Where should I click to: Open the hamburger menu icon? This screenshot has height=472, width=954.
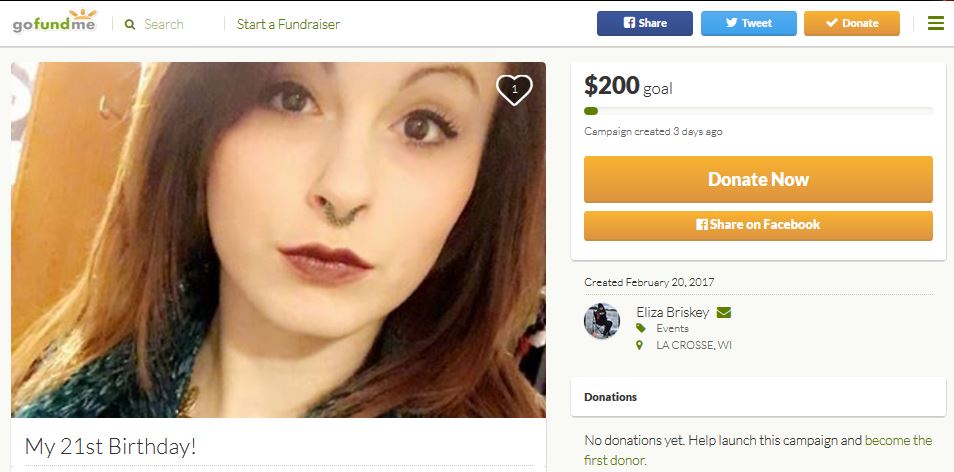click(x=935, y=24)
